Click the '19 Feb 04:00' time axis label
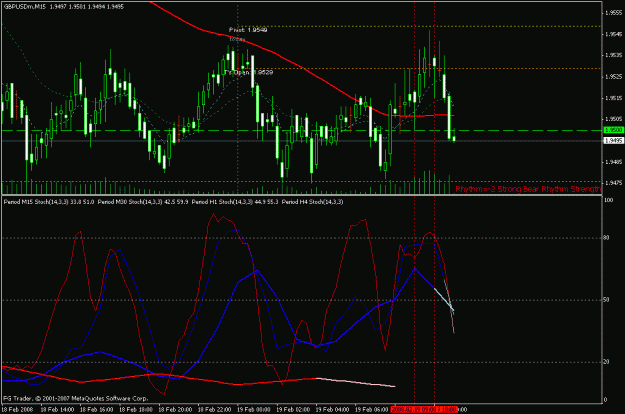 (333, 409)
